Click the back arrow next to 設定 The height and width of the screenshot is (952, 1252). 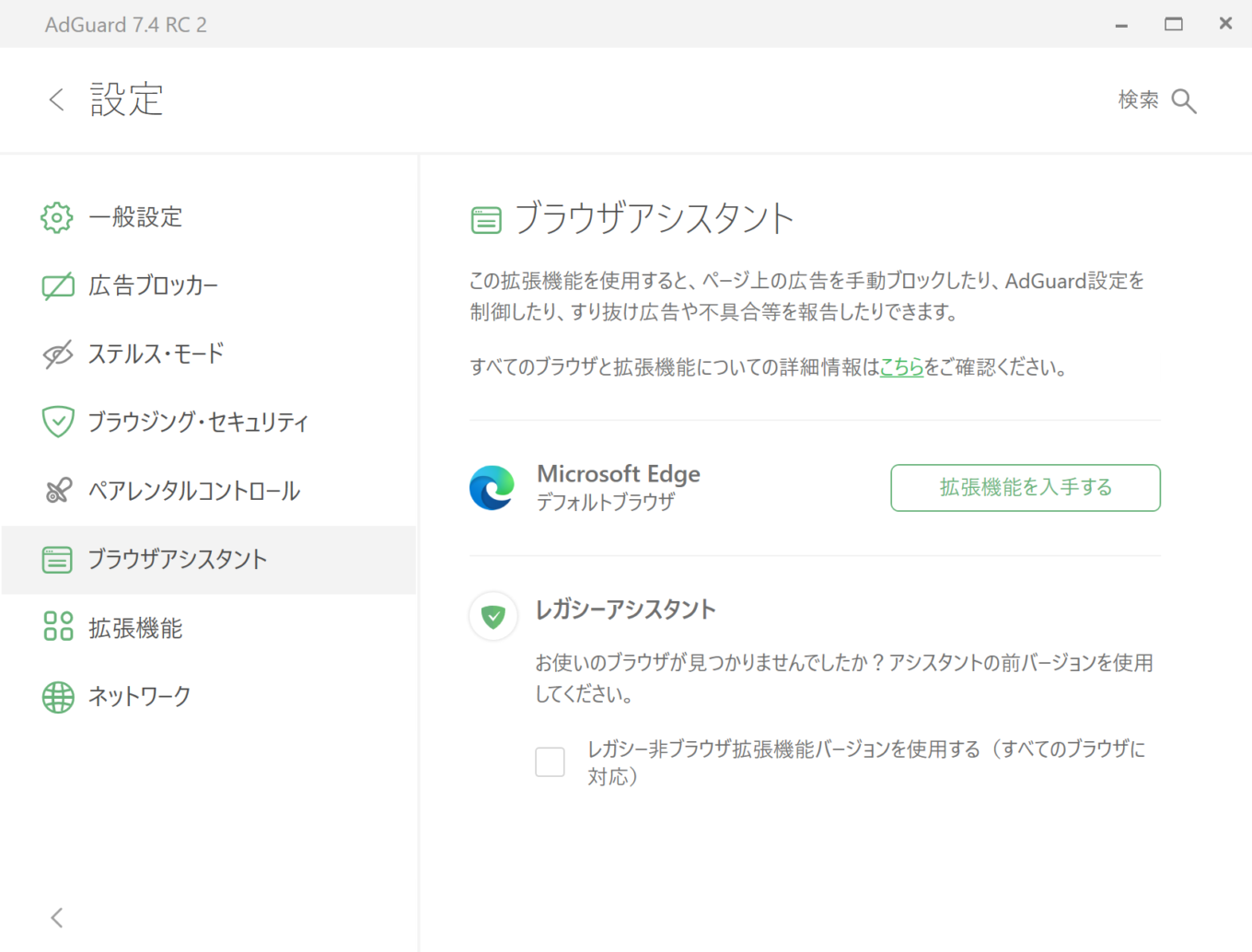click(x=57, y=99)
